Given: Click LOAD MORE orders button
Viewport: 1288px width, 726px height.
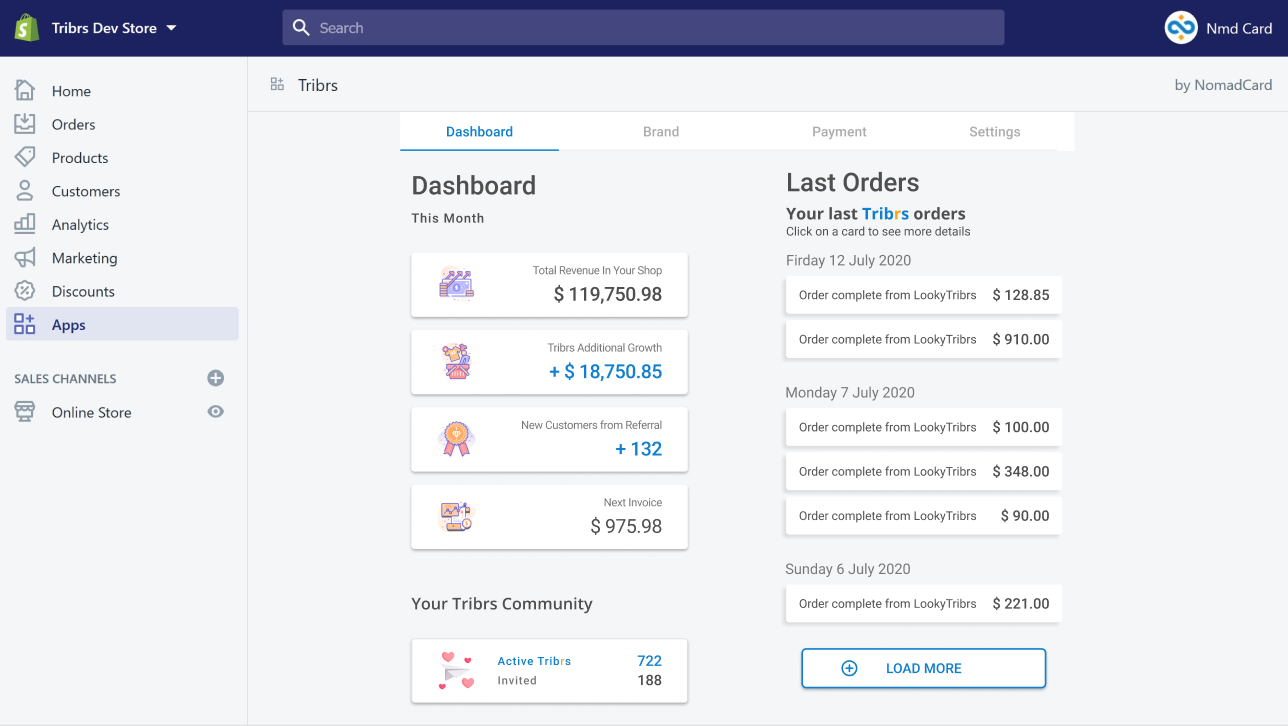Looking at the screenshot, I should pyautogui.click(x=923, y=668).
